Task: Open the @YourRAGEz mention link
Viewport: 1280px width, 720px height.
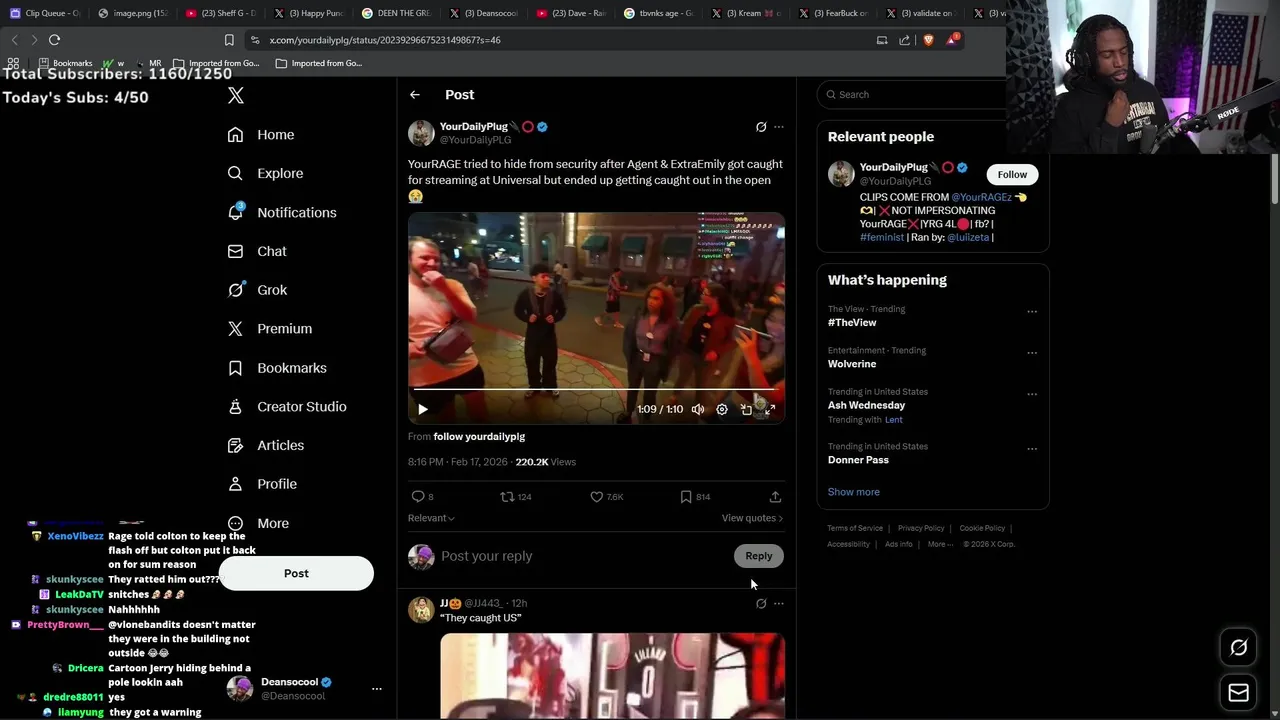Action: pos(982,198)
